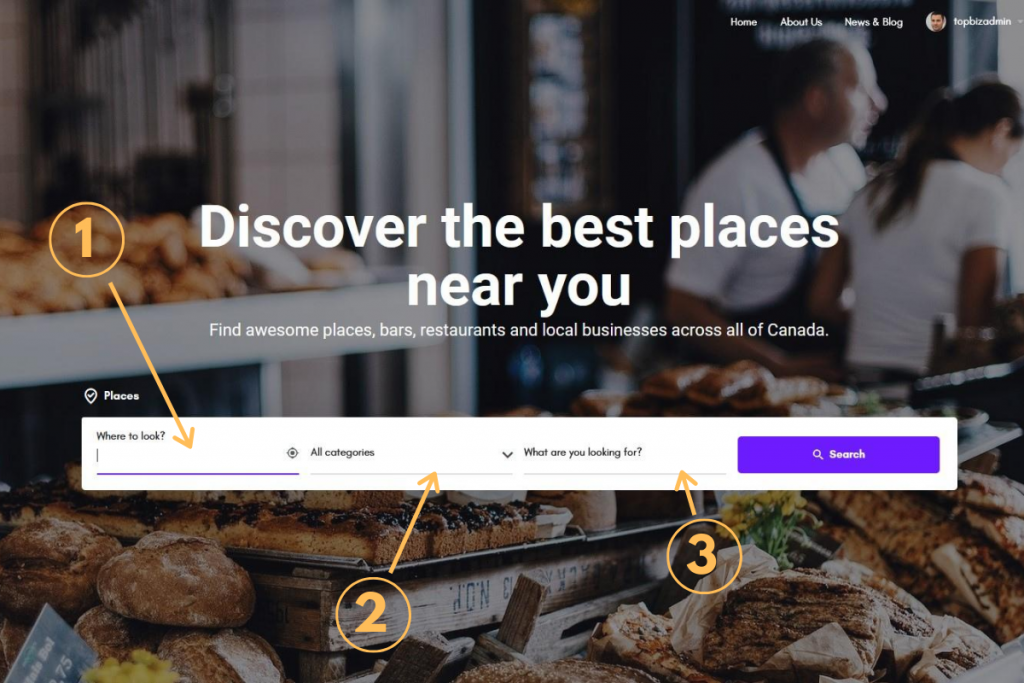1024x683 pixels.
Task: Click the topbizadmin username link
Action: pos(982,22)
